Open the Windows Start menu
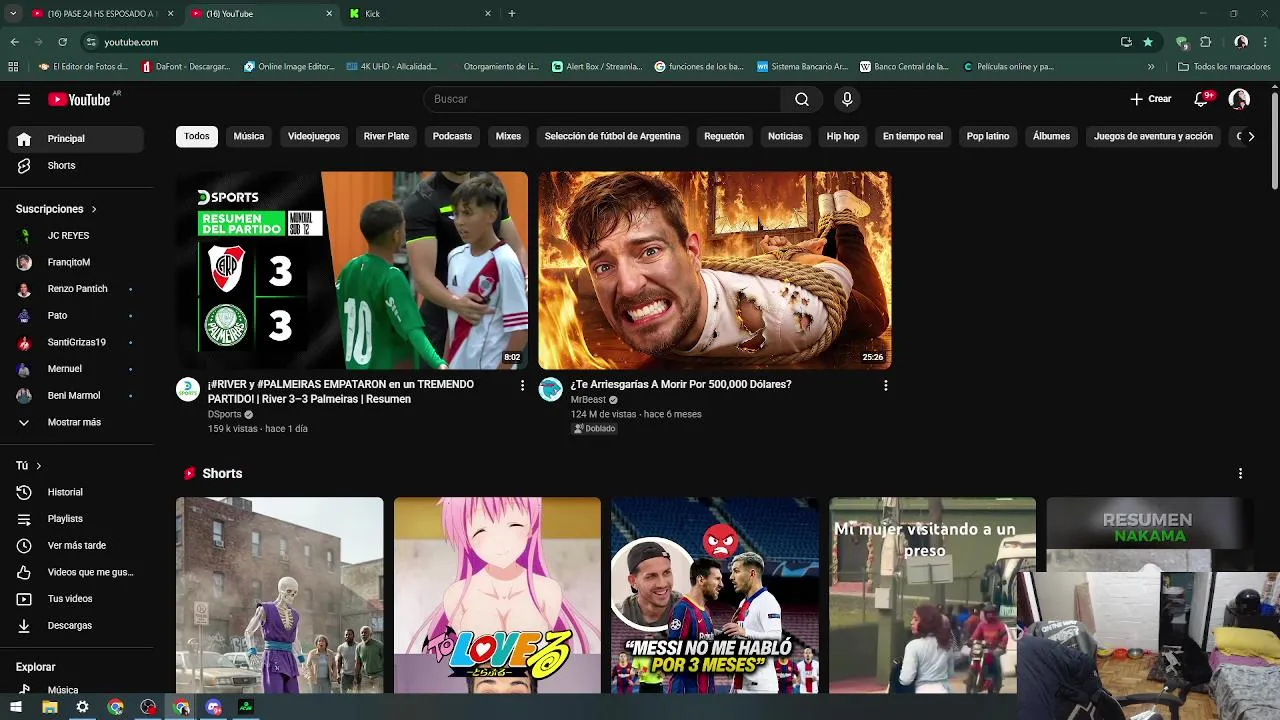Image resolution: width=1280 pixels, height=720 pixels. pos(16,707)
